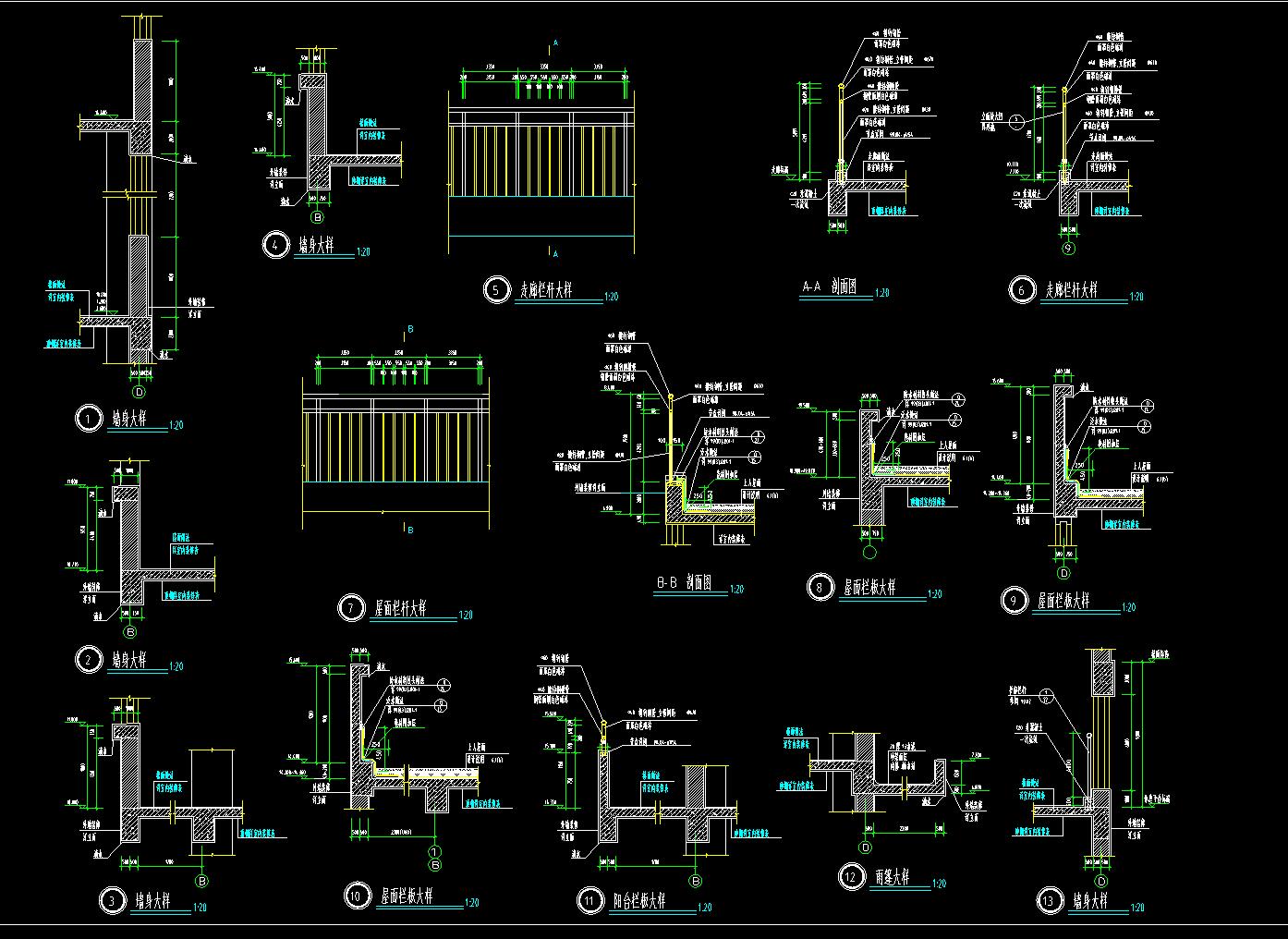Click the 墙身大样 title beside circle 2
1288x939 pixels.
[128, 660]
